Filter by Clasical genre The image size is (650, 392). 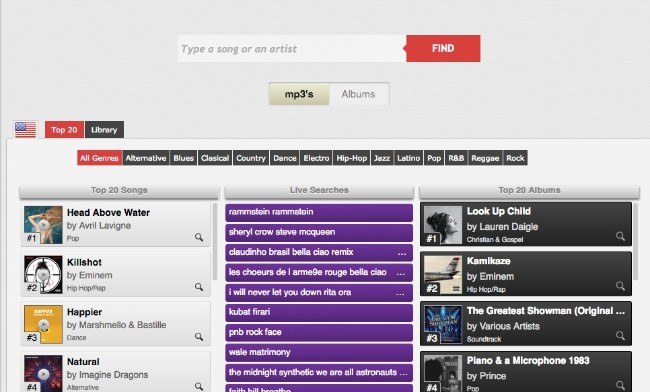pyautogui.click(x=215, y=158)
